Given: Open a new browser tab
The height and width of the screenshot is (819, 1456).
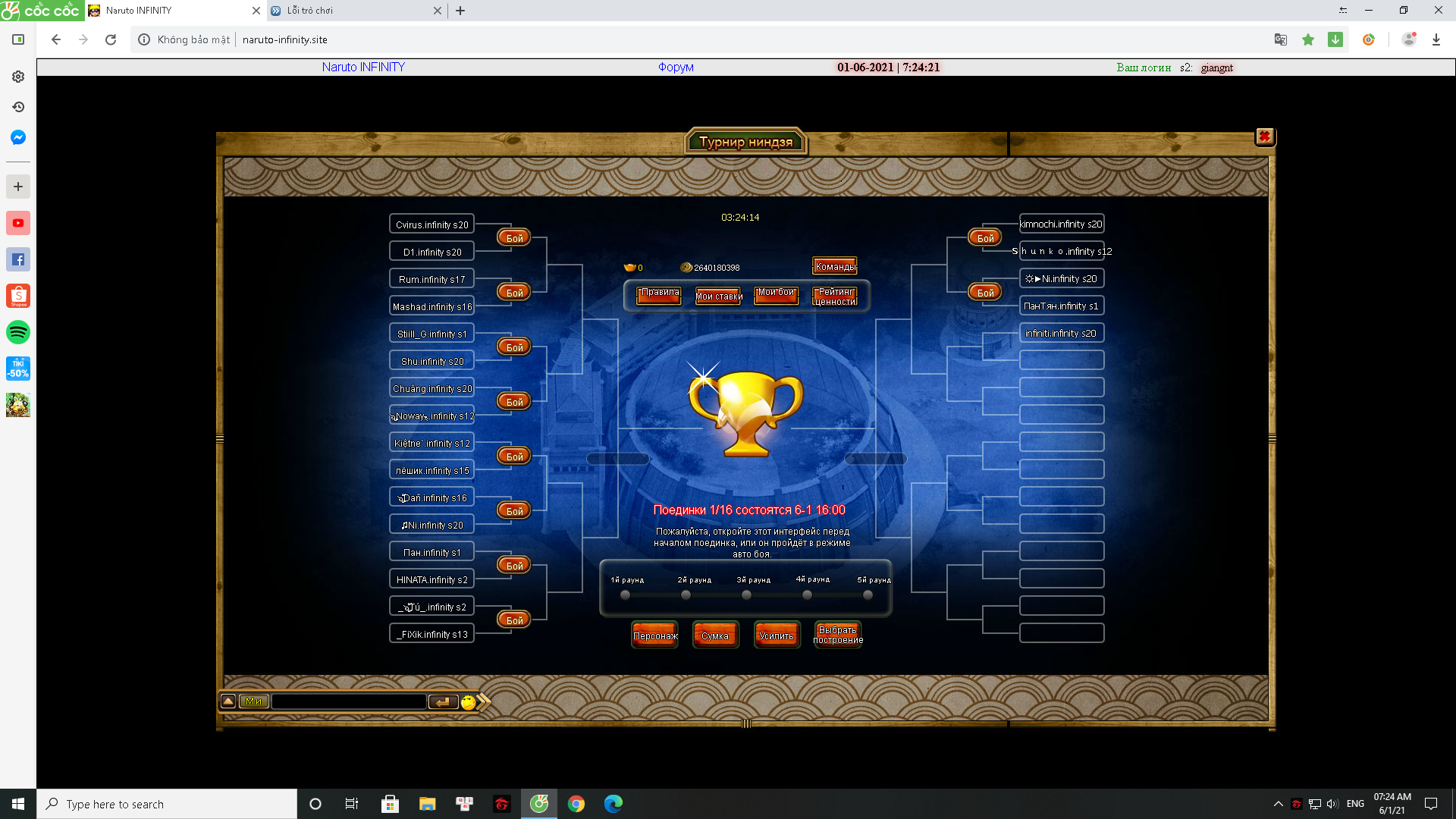Looking at the screenshot, I should point(460,11).
